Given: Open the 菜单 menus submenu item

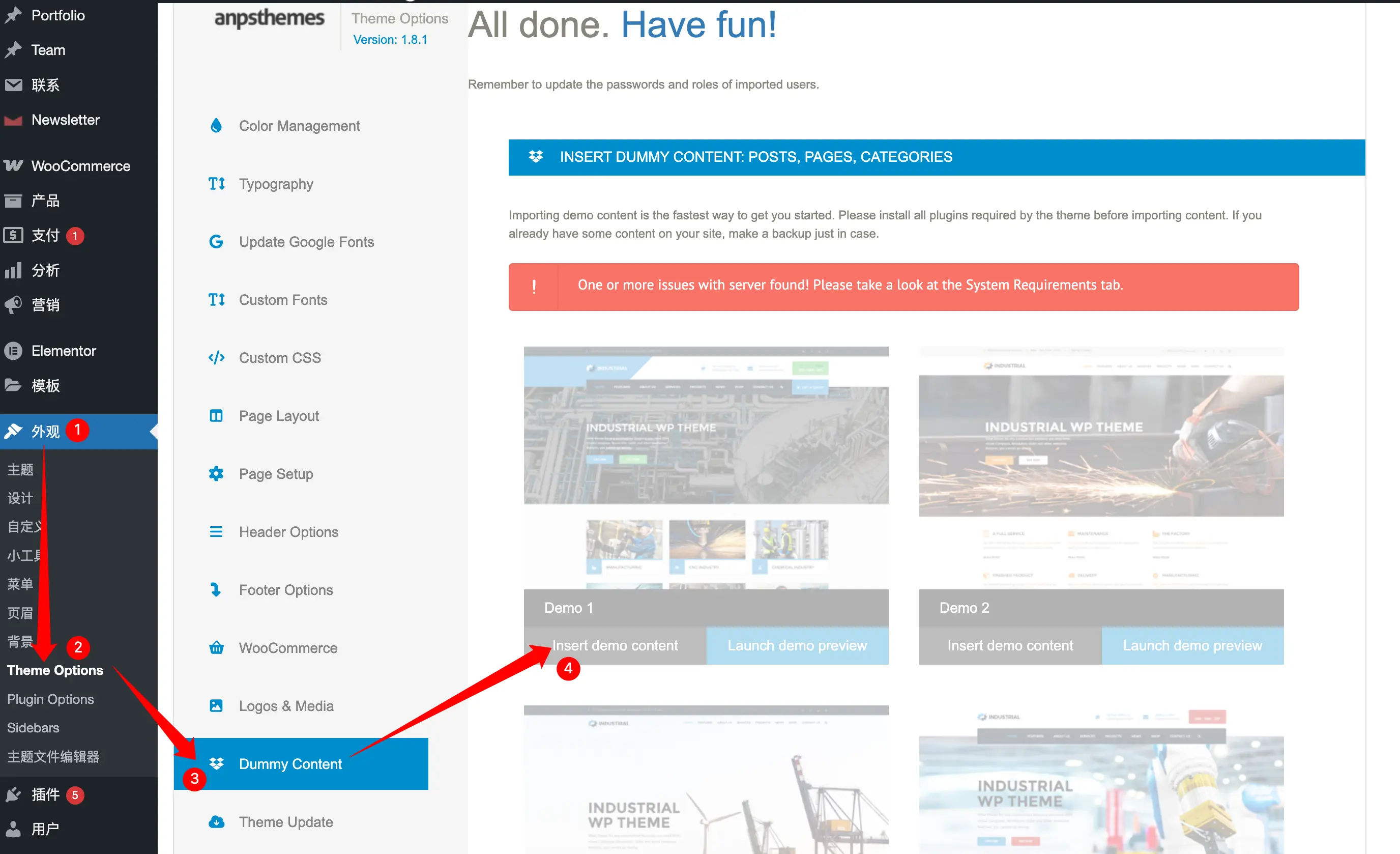Looking at the screenshot, I should click(20, 584).
